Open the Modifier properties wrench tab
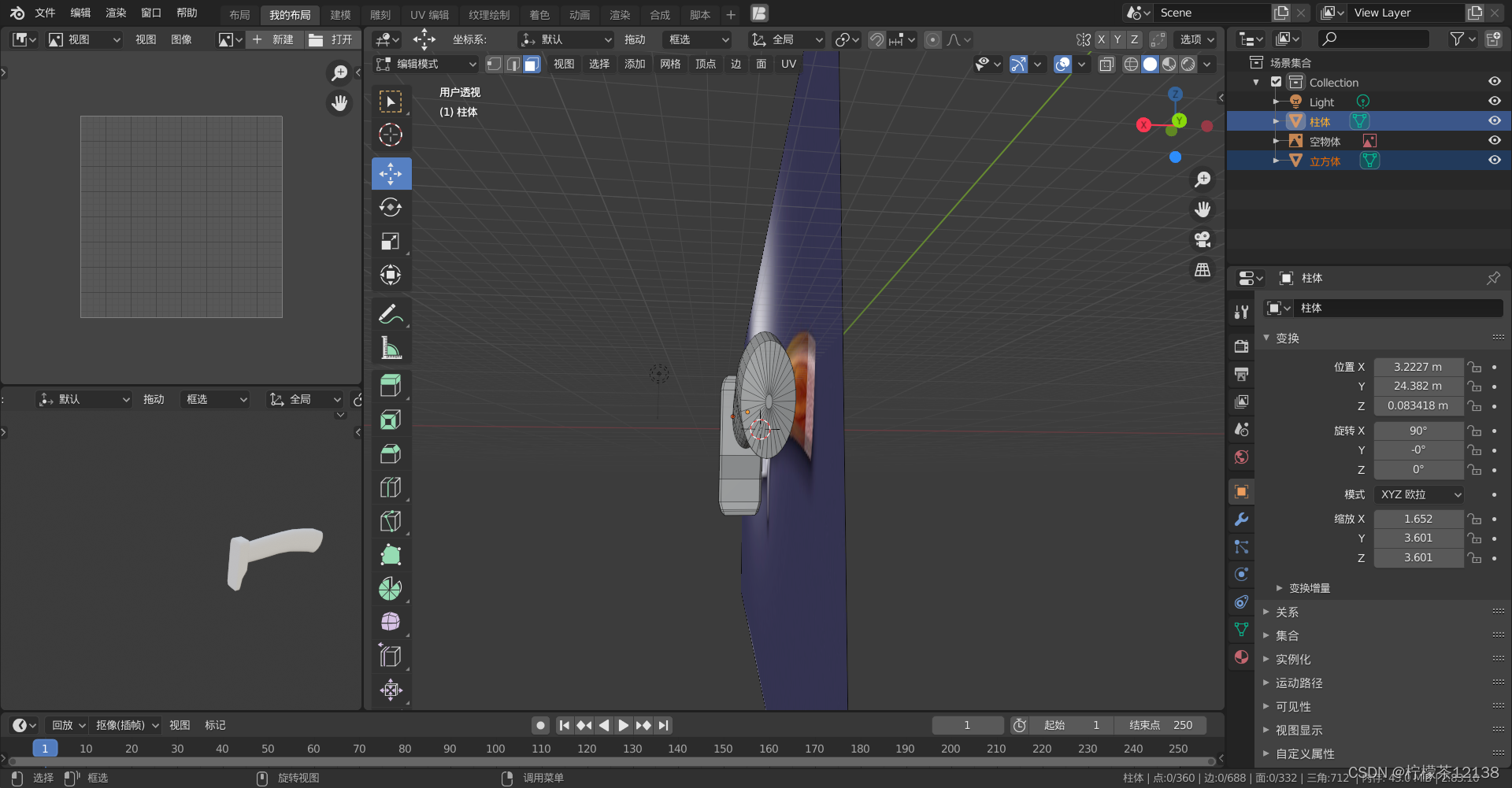The image size is (1512, 788). tap(1242, 520)
